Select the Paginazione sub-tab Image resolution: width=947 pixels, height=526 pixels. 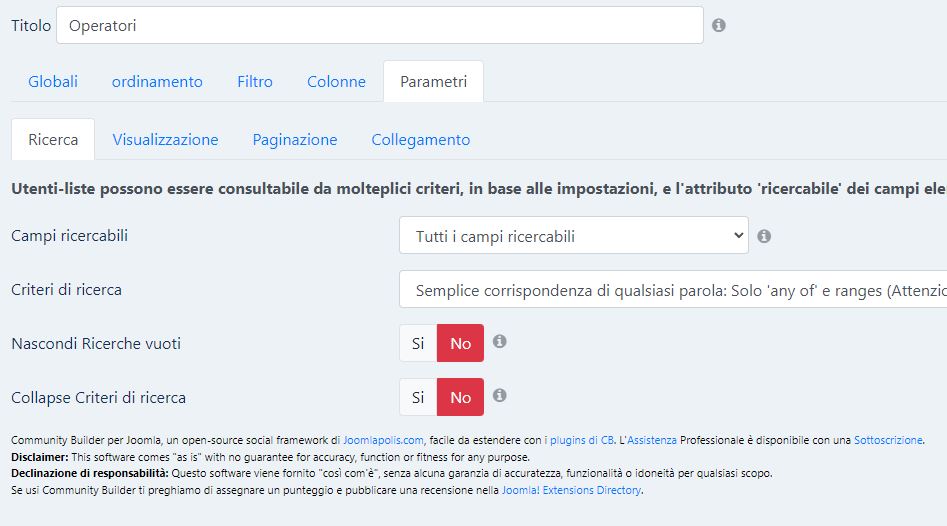coord(295,140)
